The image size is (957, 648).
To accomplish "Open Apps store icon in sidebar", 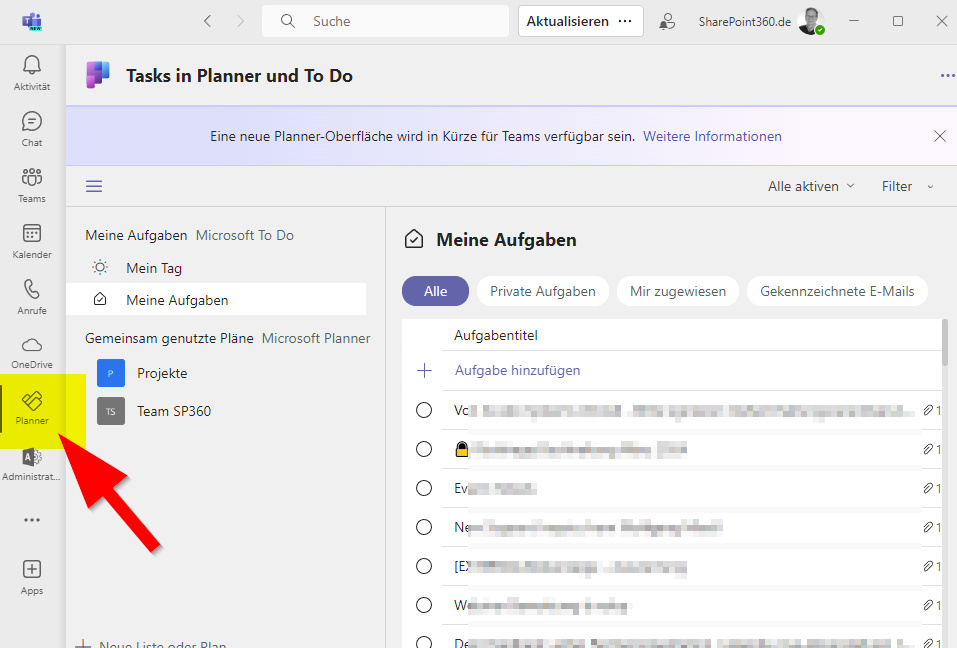I will click(x=32, y=570).
